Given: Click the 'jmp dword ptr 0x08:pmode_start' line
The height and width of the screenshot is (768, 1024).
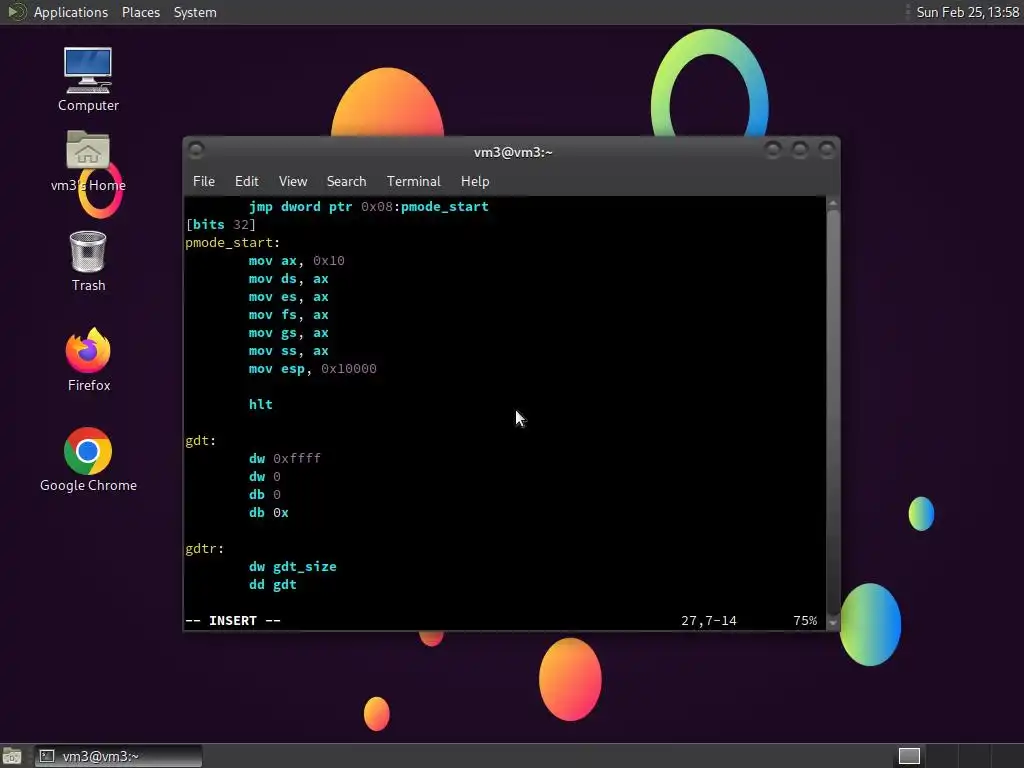Looking at the screenshot, I should click(x=368, y=207).
